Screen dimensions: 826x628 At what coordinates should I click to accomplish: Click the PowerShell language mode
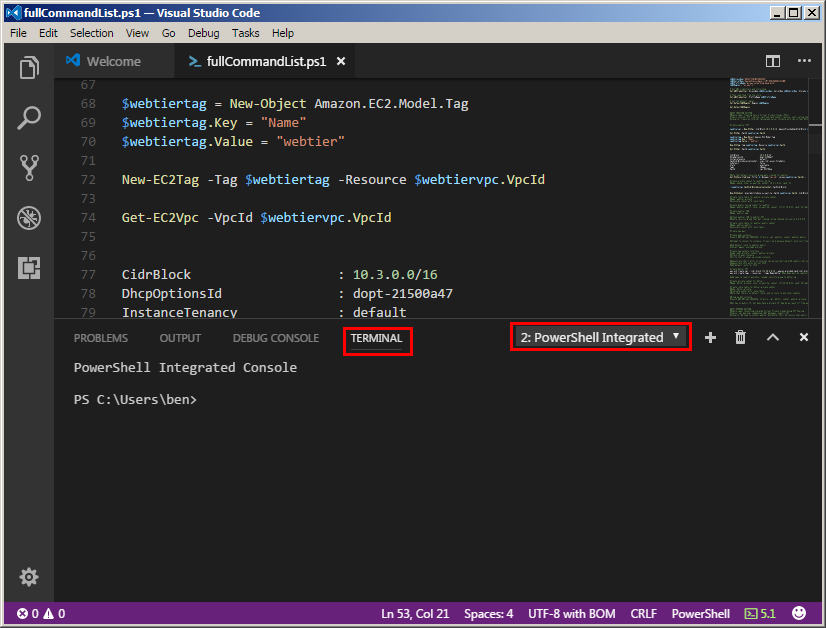pyautogui.click(x=701, y=613)
